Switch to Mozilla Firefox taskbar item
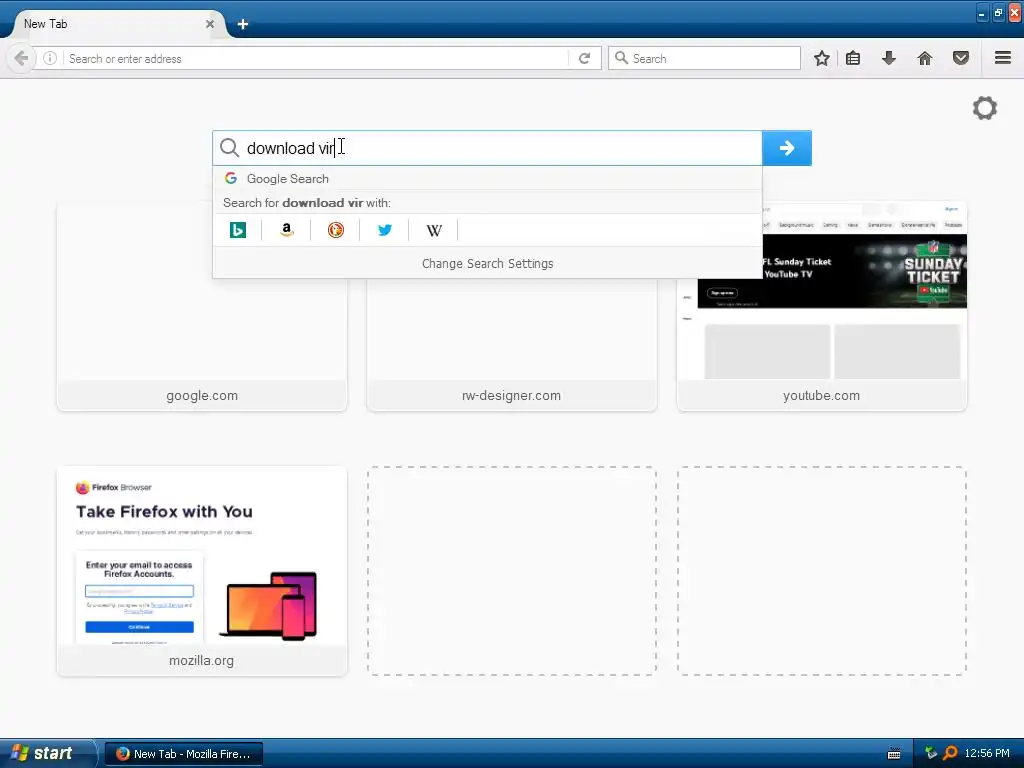 pyautogui.click(x=184, y=754)
